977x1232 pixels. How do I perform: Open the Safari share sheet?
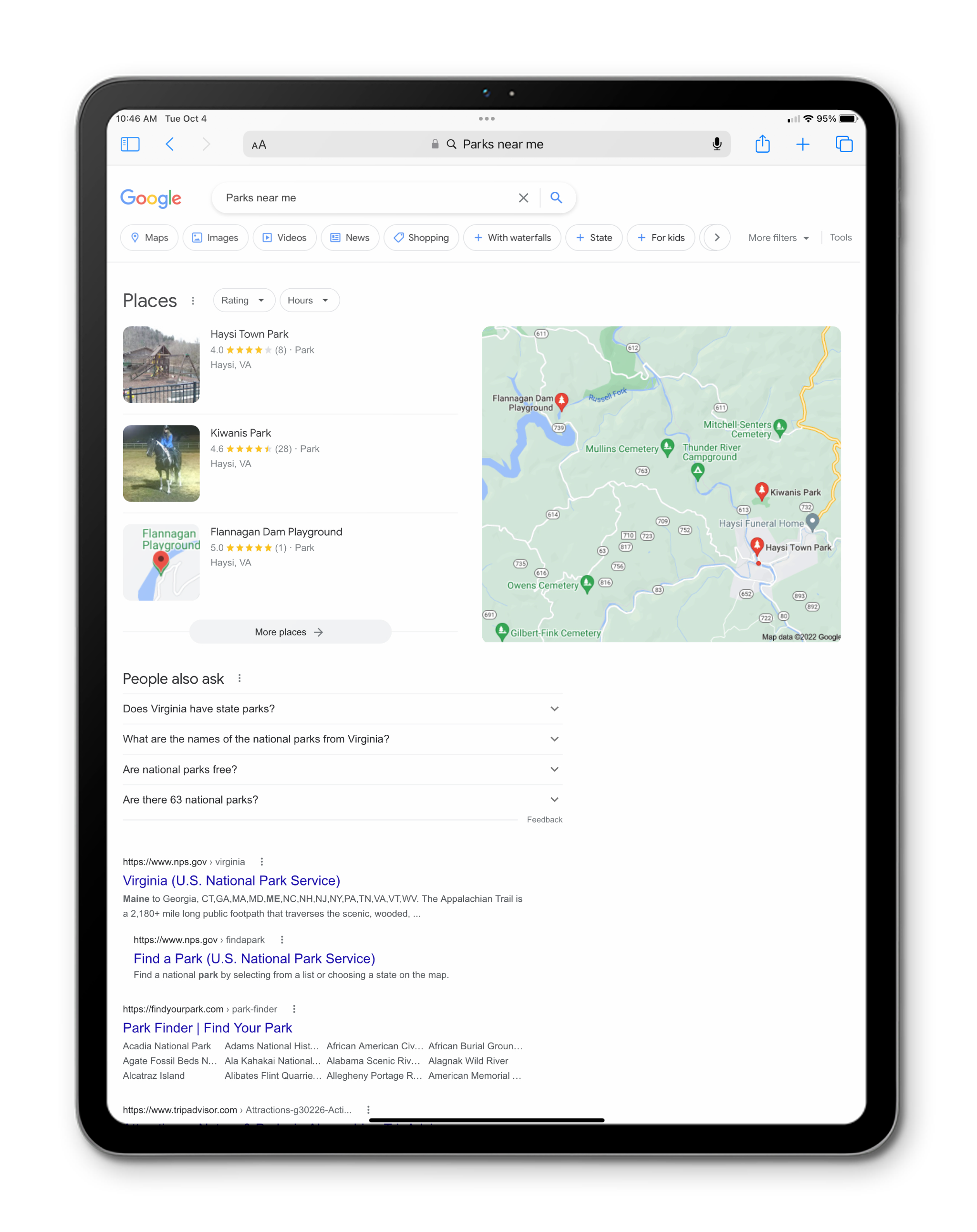coord(762,144)
